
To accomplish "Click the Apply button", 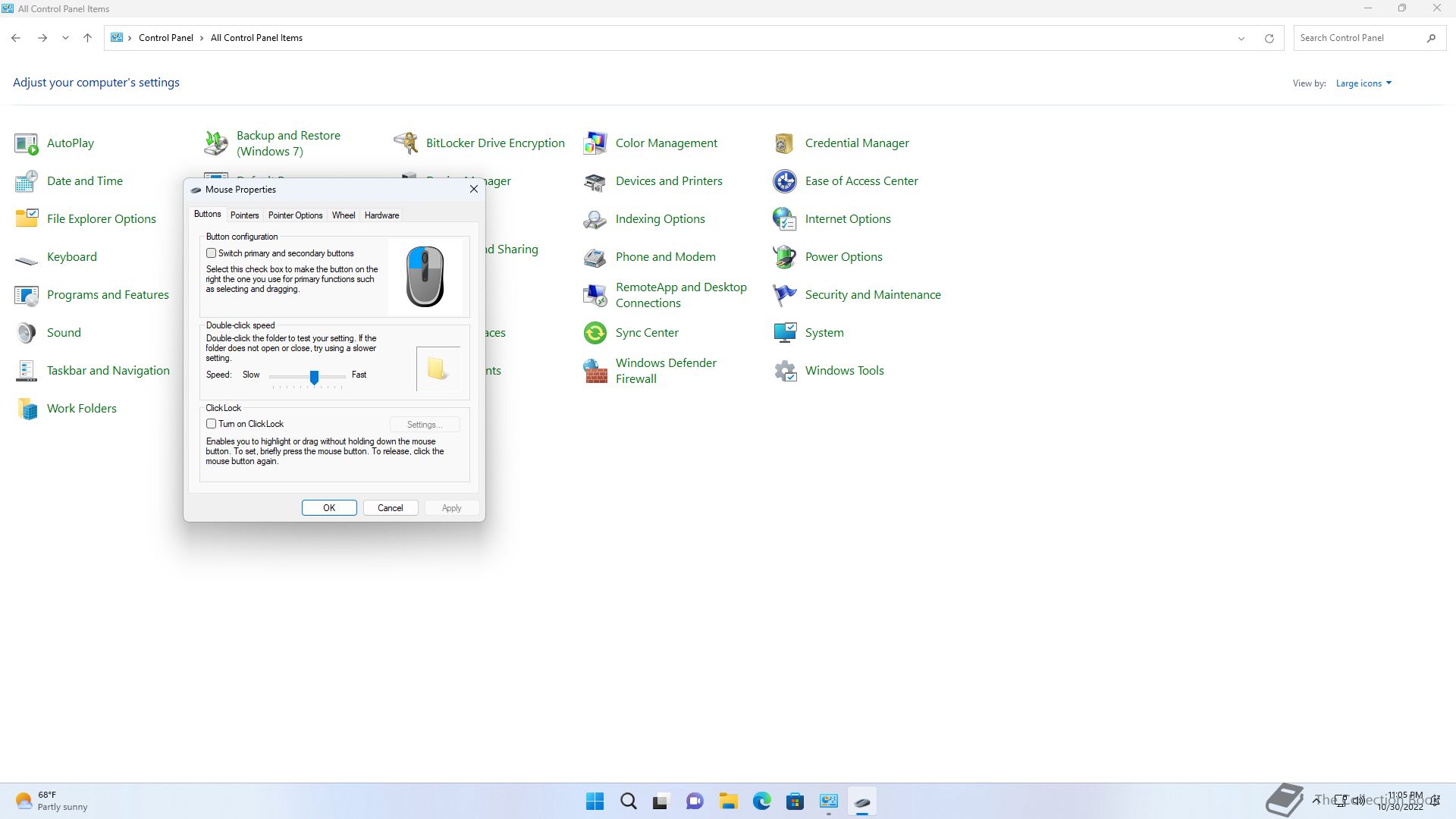I will coord(451,508).
